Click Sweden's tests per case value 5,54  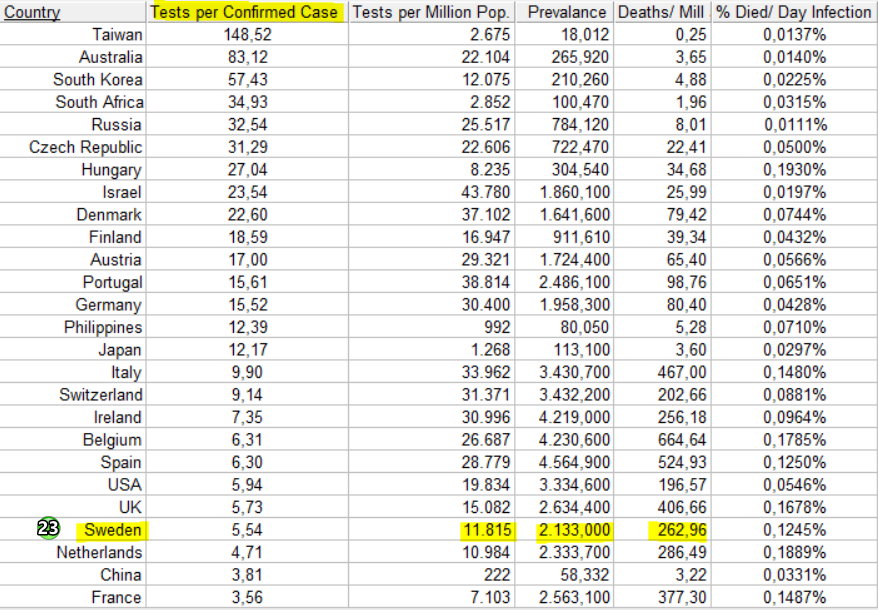[247, 529]
